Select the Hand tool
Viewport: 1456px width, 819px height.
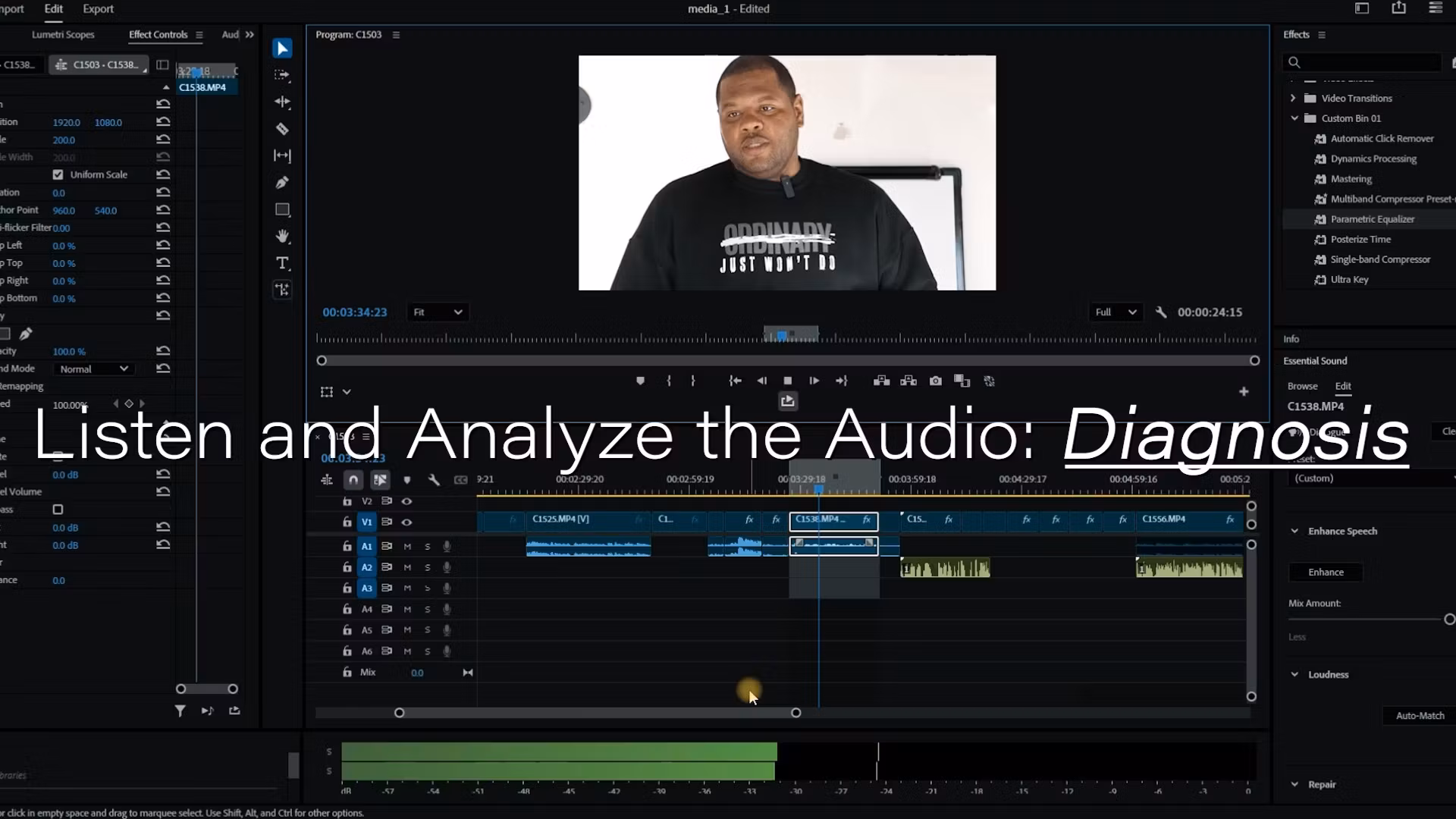coord(282,237)
